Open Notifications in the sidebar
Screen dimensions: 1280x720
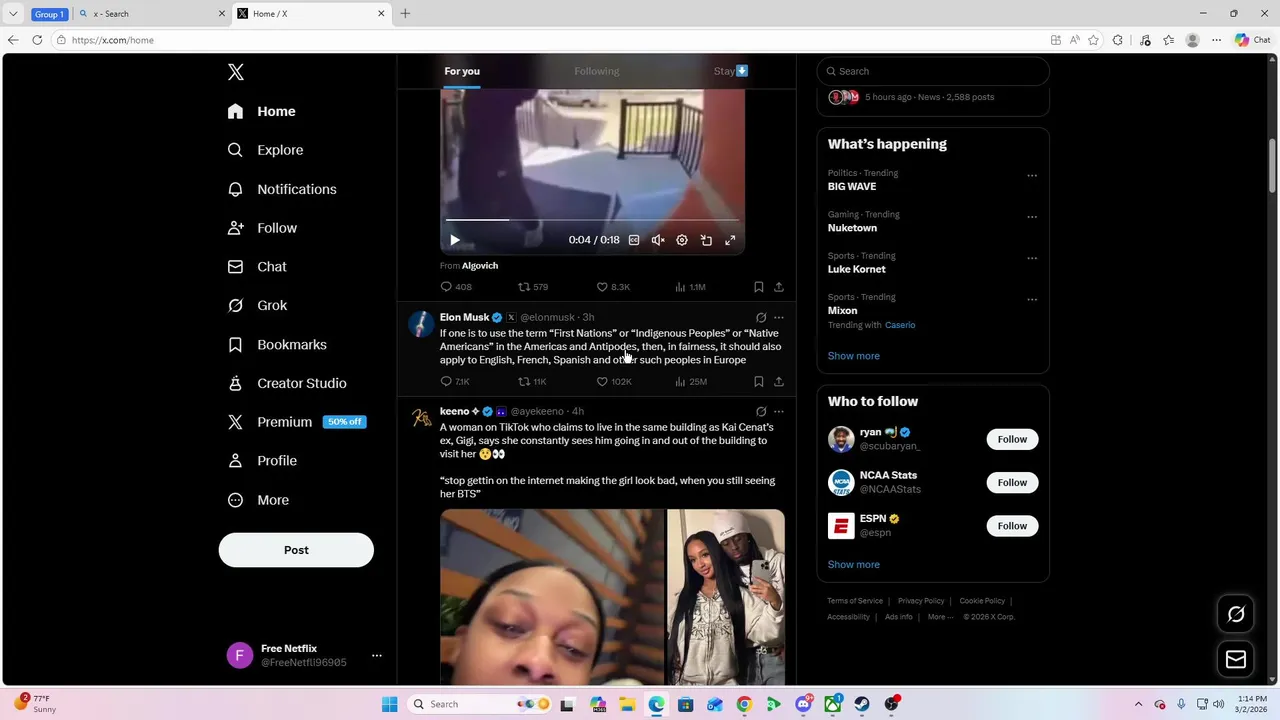click(x=282, y=189)
